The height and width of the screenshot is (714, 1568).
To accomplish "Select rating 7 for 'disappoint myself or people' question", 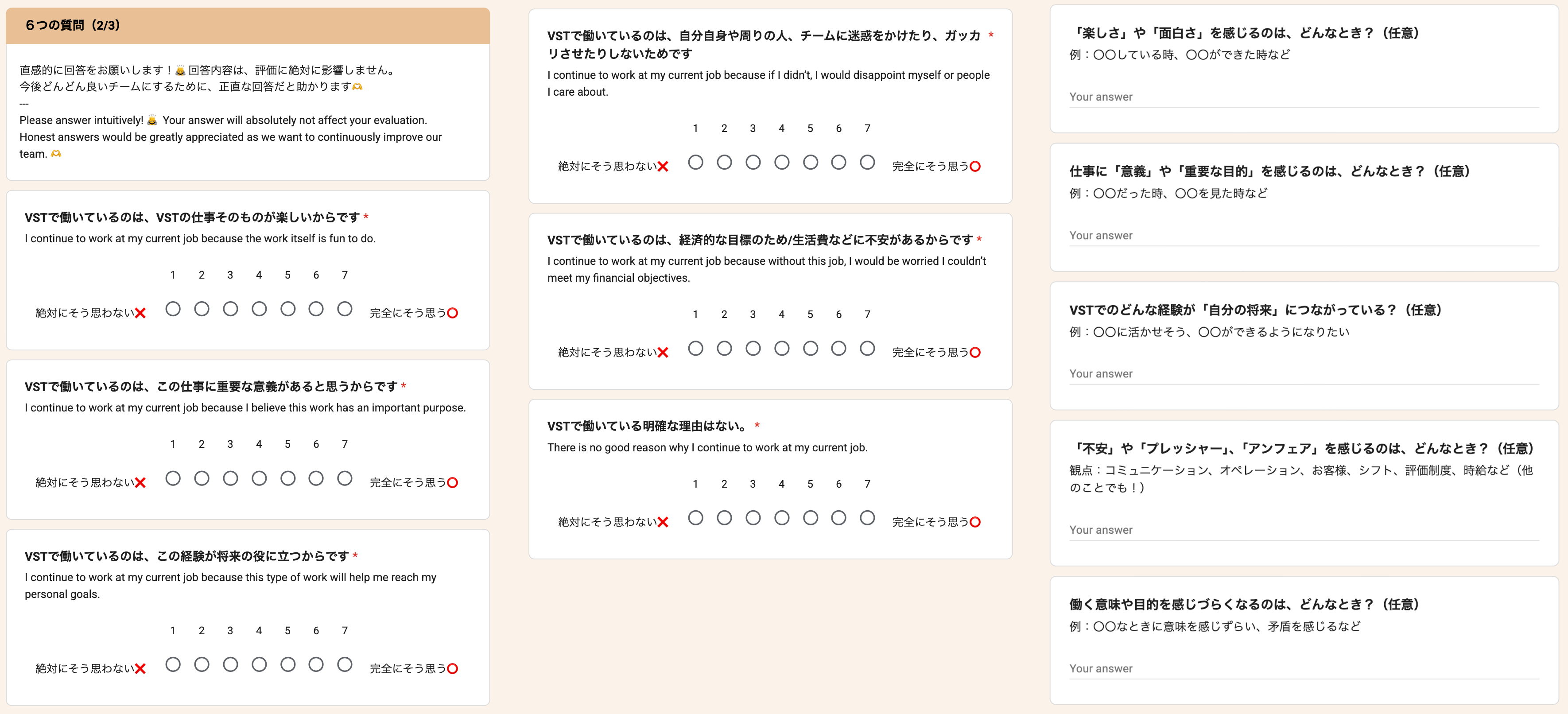I will (867, 163).
